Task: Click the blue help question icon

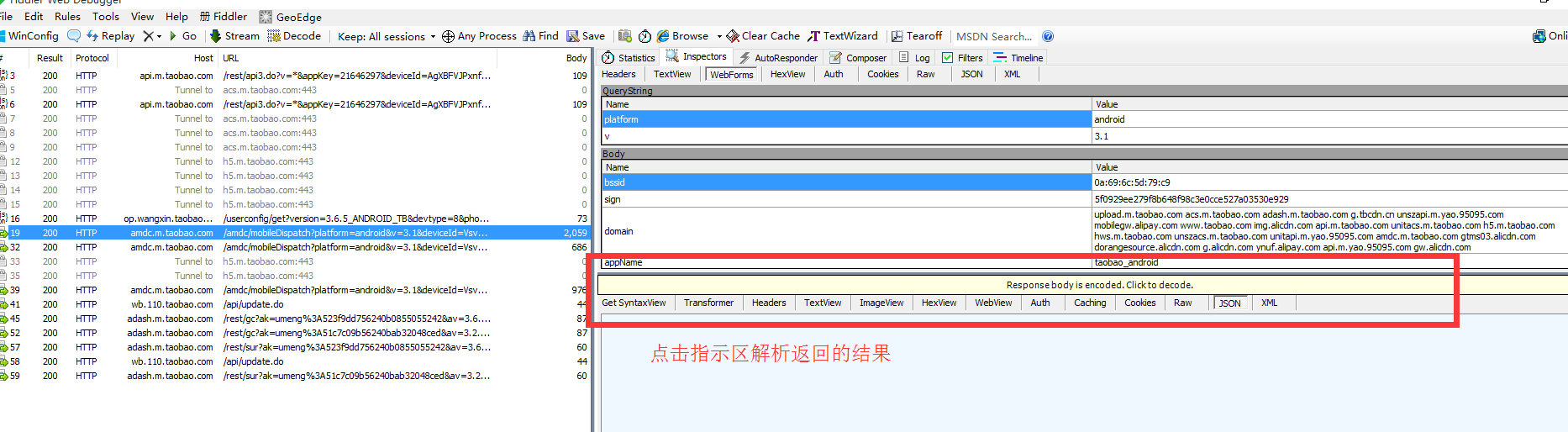Action: 1048,36
